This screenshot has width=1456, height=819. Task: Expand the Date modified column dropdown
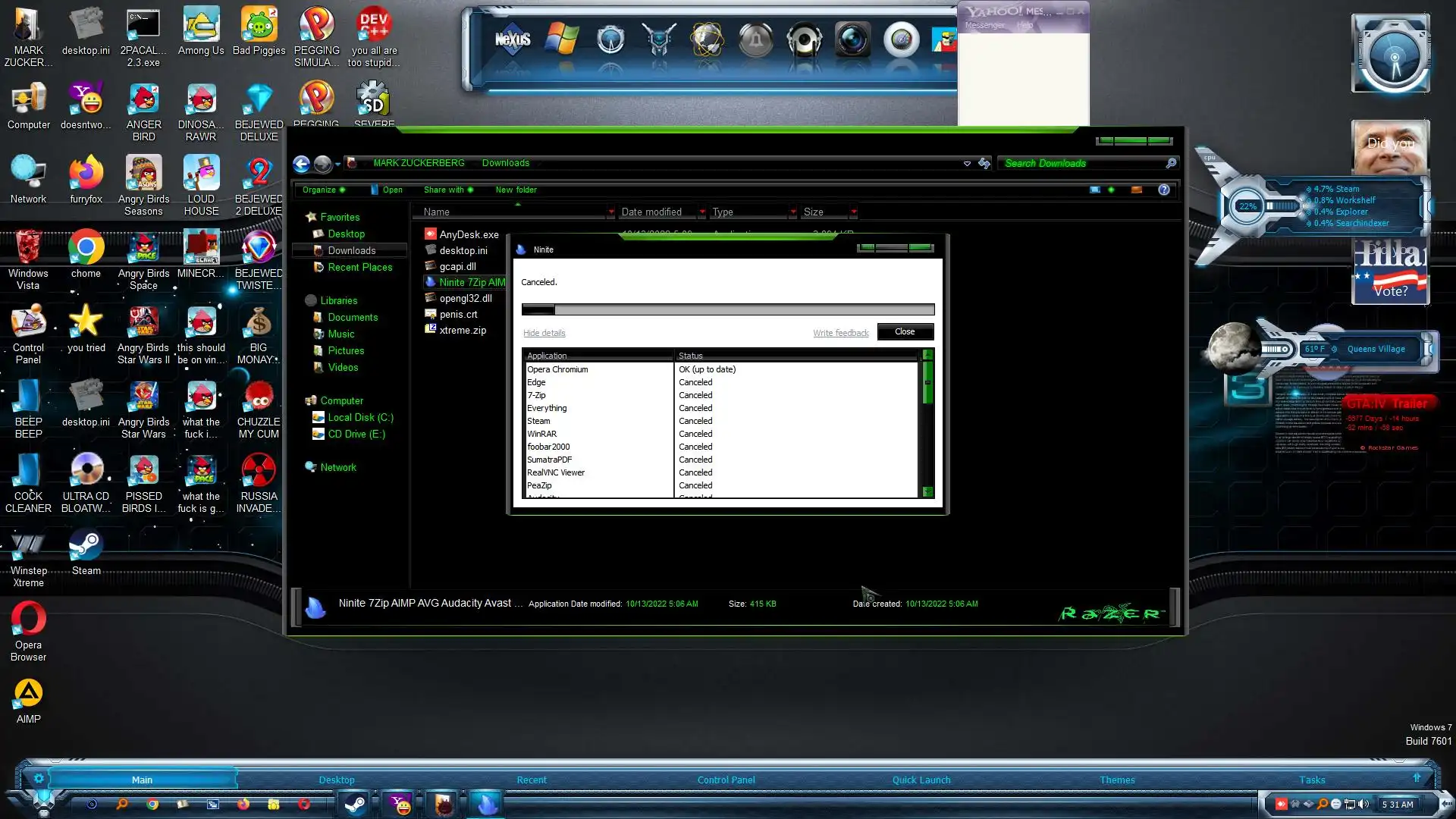pos(701,212)
